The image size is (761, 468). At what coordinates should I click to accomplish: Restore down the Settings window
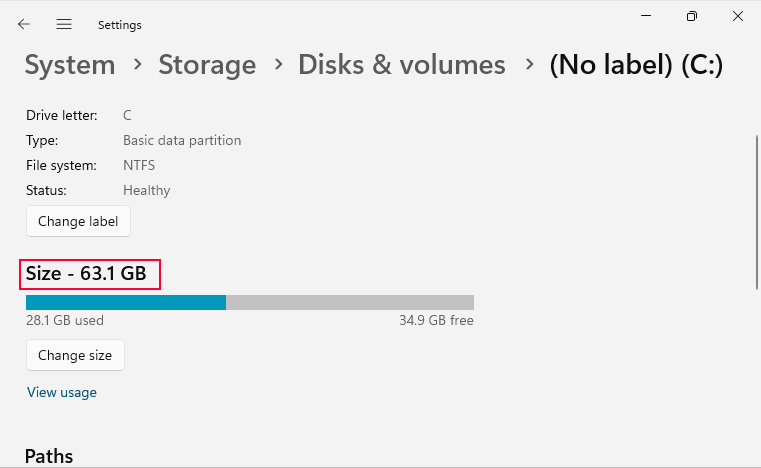[x=692, y=16]
